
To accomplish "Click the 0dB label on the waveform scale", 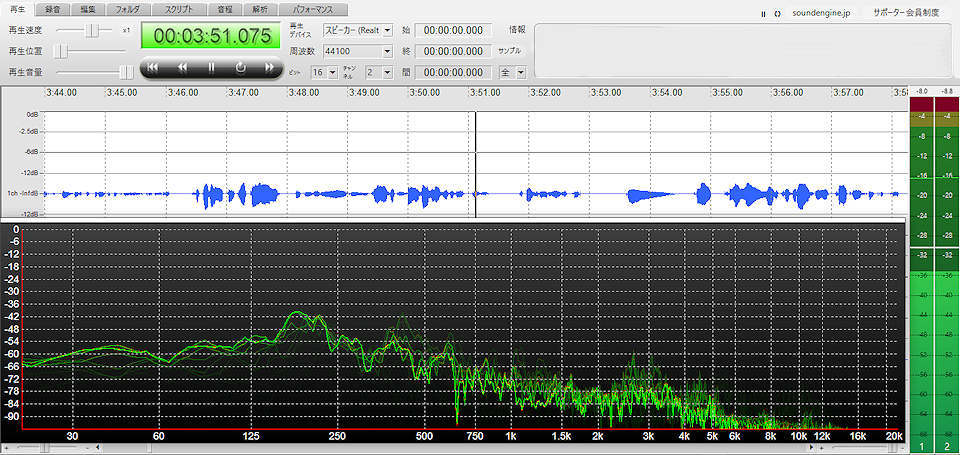I will click(x=32, y=115).
